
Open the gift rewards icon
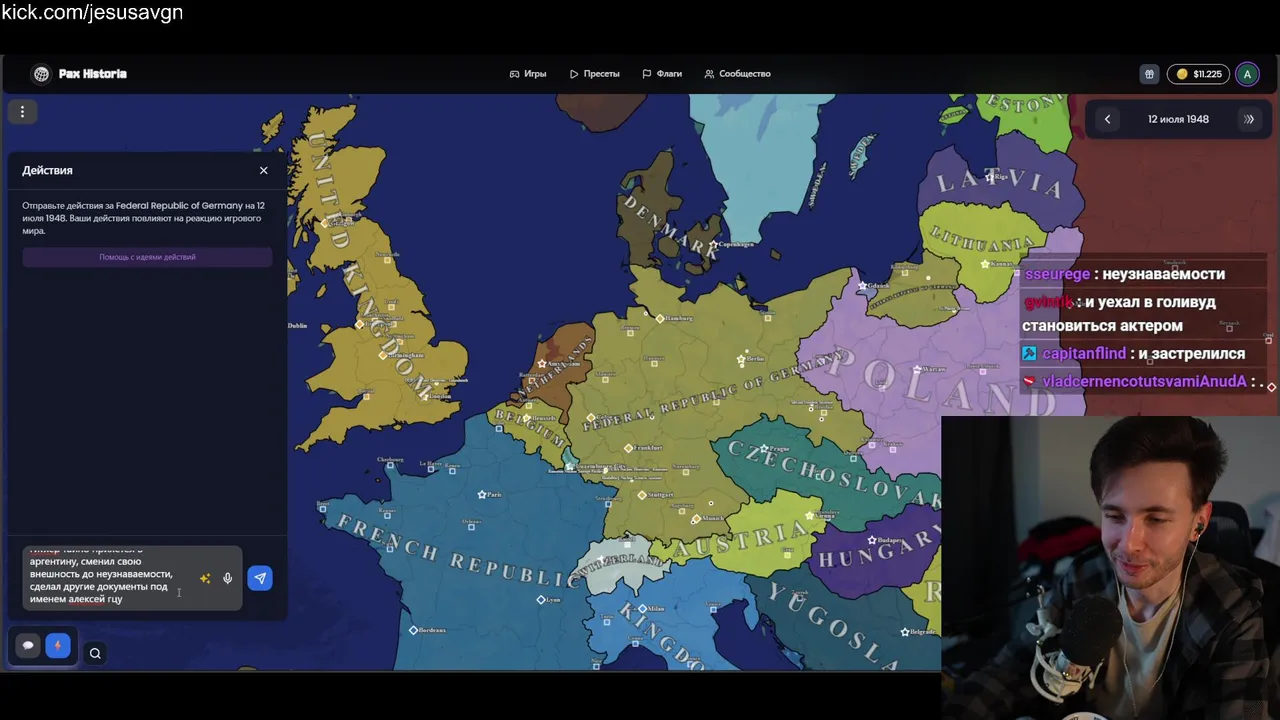1149,74
